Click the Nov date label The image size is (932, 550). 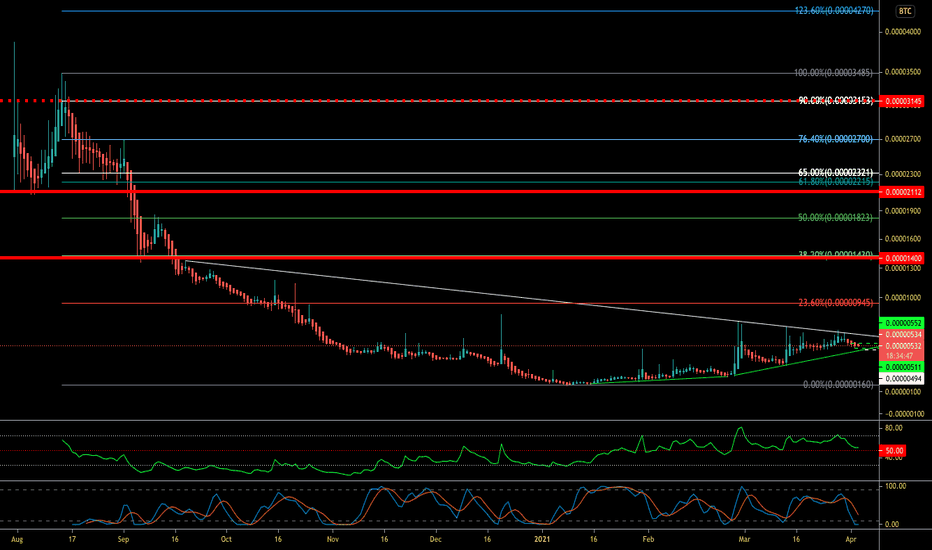click(x=333, y=539)
